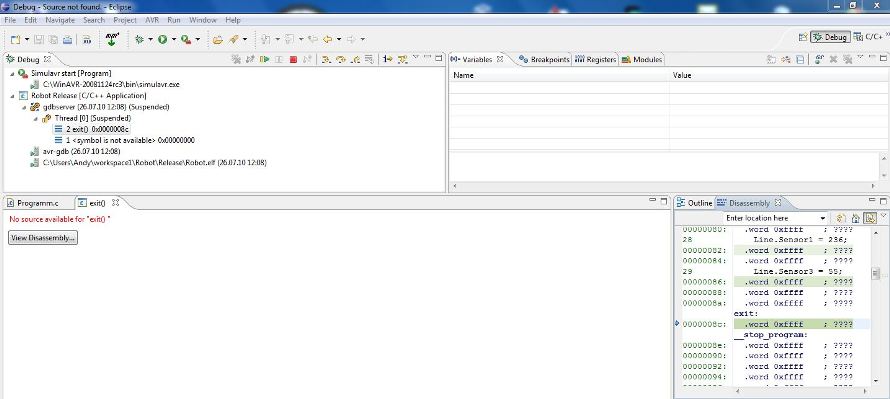Click the Print toolbar icon
Image resolution: width=890 pixels, height=399 pixels.
click(x=68, y=39)
